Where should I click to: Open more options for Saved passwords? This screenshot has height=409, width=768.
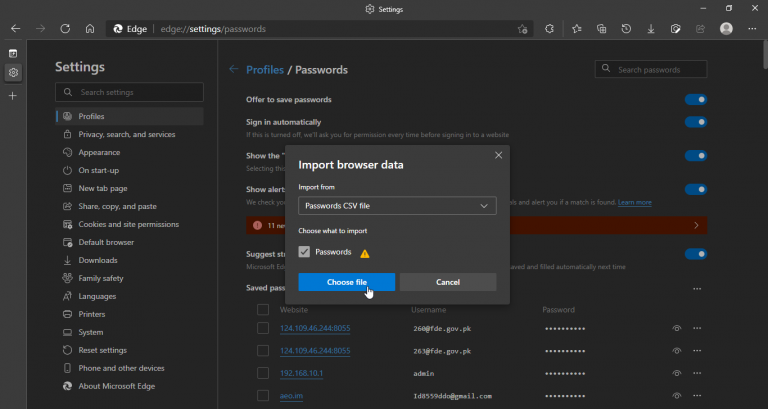pos(697,289)
